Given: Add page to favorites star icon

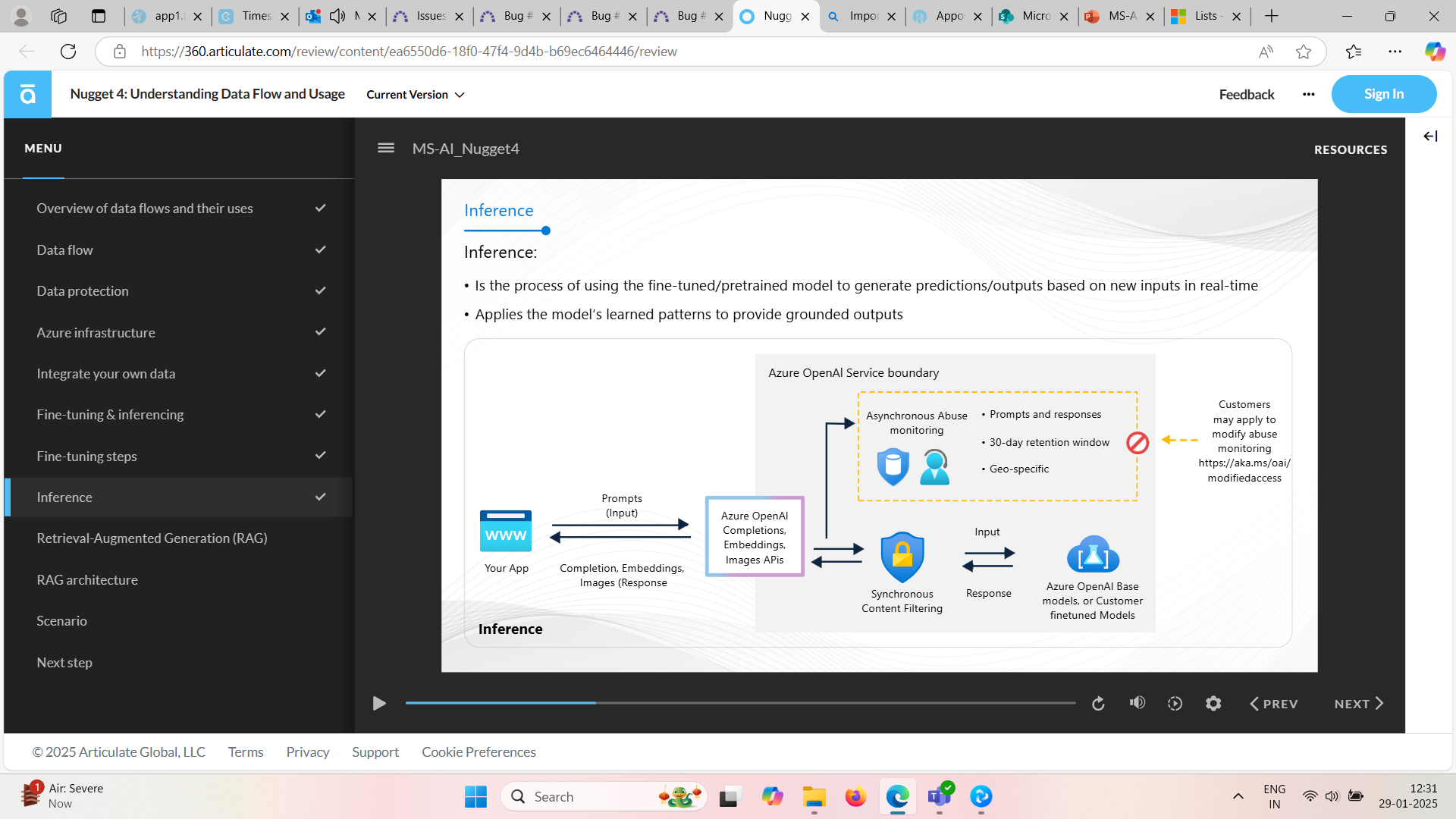Looking at the screenshot, I should (1304, 52).
